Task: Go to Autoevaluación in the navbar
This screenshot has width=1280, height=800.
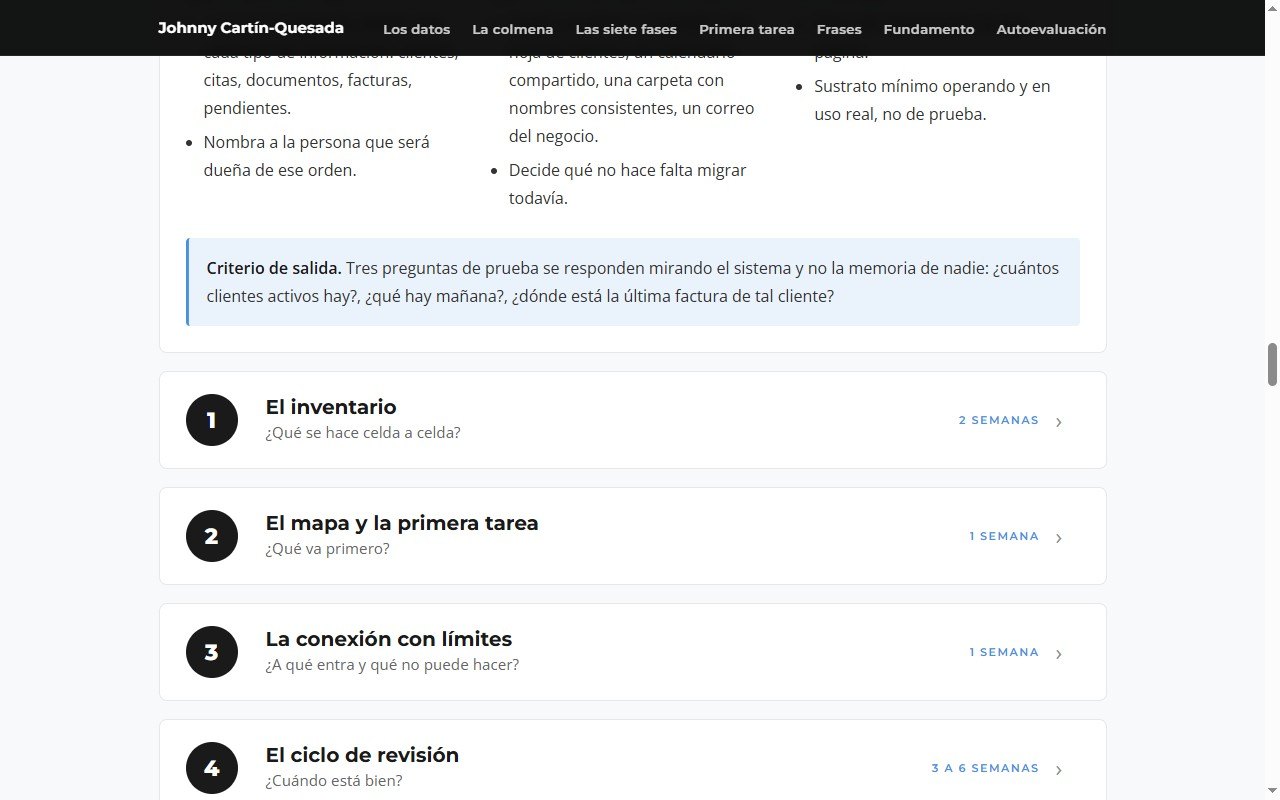Action: pyautogui.click(x=1051, y=29)
